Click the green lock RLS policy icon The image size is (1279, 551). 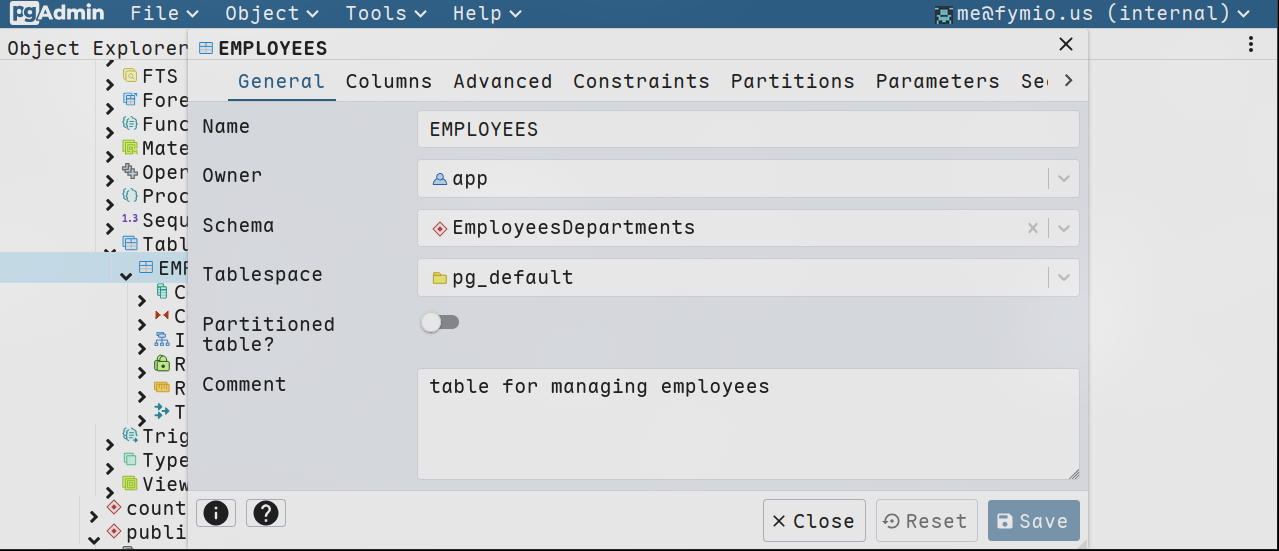point(162,364)
